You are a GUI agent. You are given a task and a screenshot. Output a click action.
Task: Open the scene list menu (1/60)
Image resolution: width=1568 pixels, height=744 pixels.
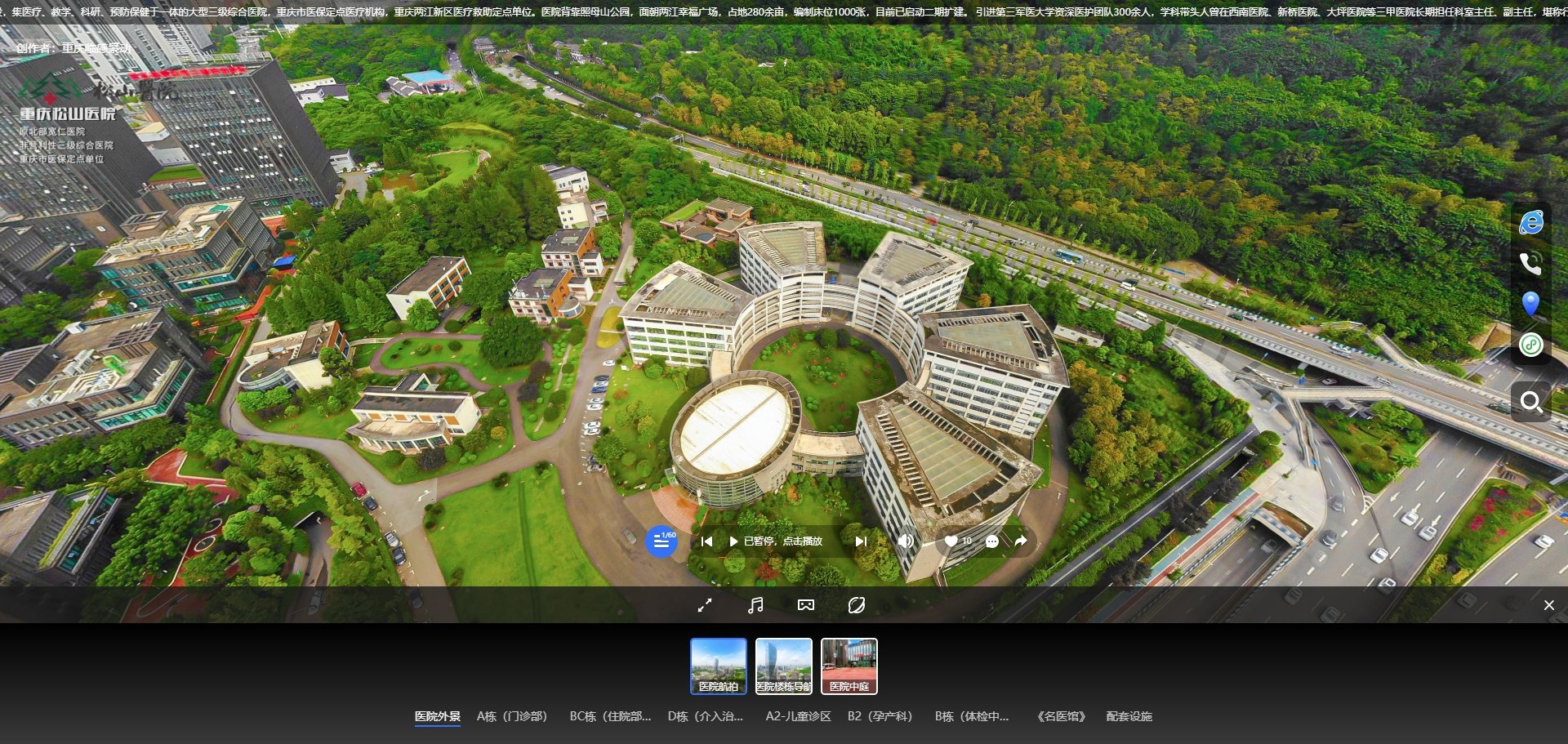(661, 541)
